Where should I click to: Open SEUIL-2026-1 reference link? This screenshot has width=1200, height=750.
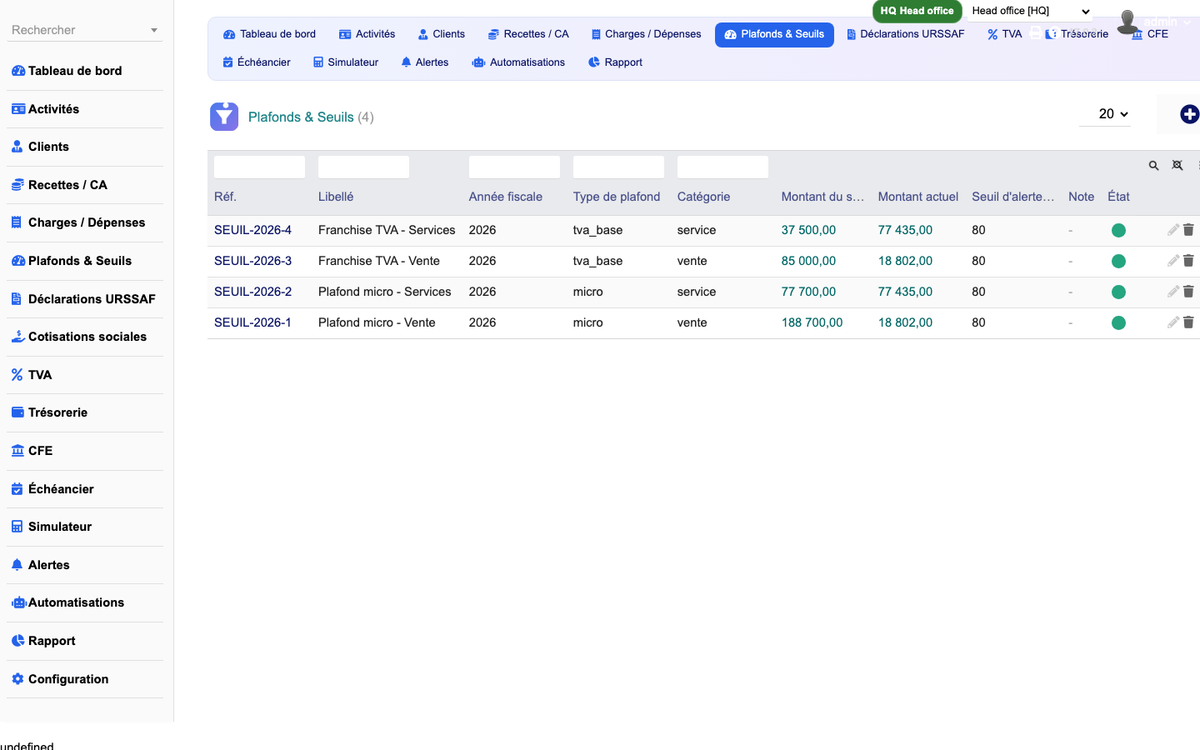point(253,323)
